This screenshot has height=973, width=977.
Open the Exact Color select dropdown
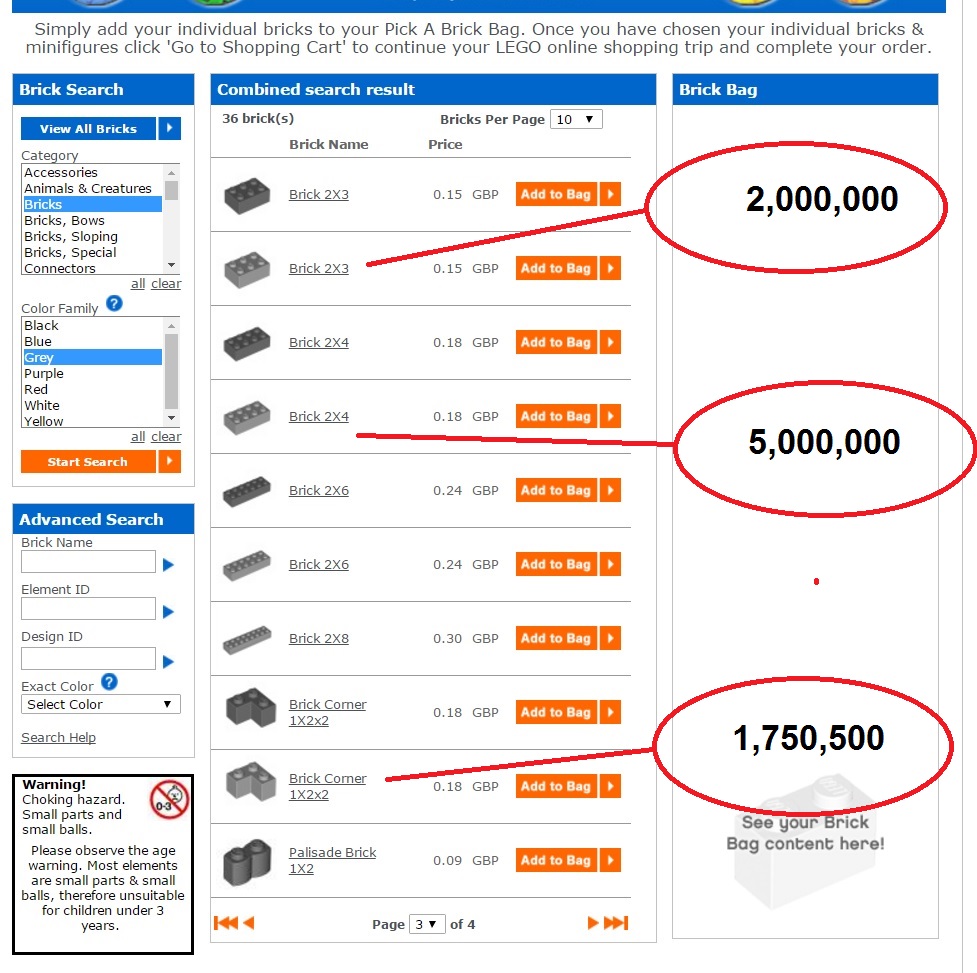[x=101, y=705]
